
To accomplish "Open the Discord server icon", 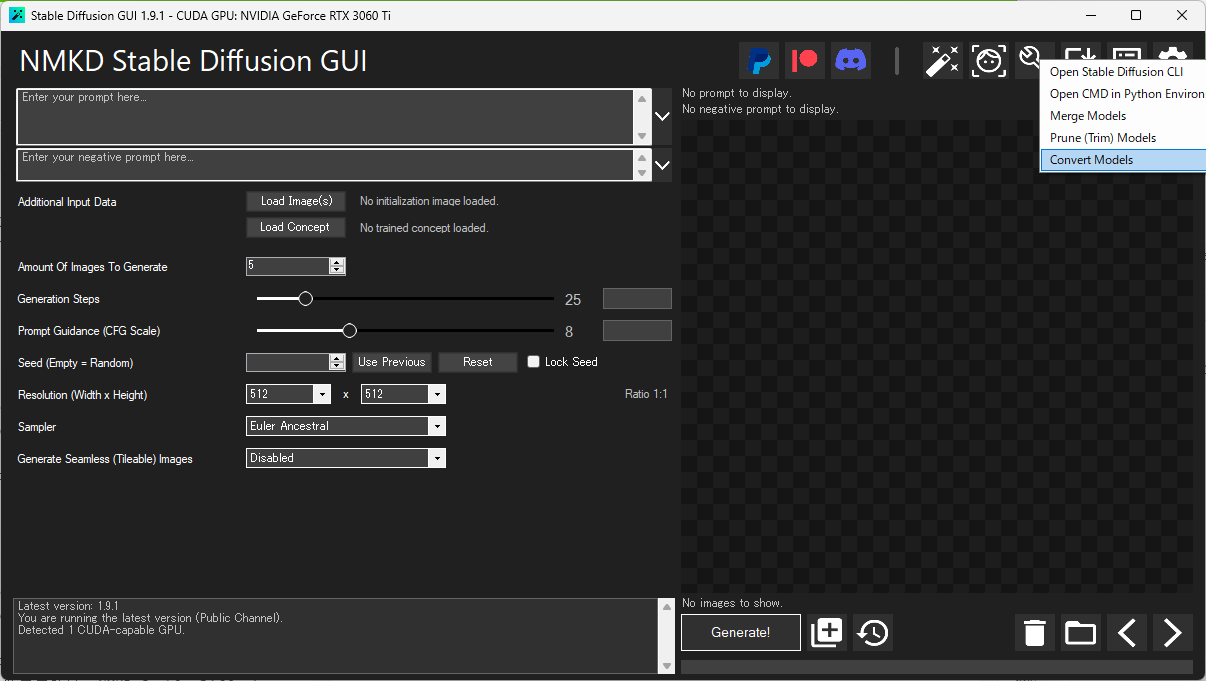I will coord(851,61).
